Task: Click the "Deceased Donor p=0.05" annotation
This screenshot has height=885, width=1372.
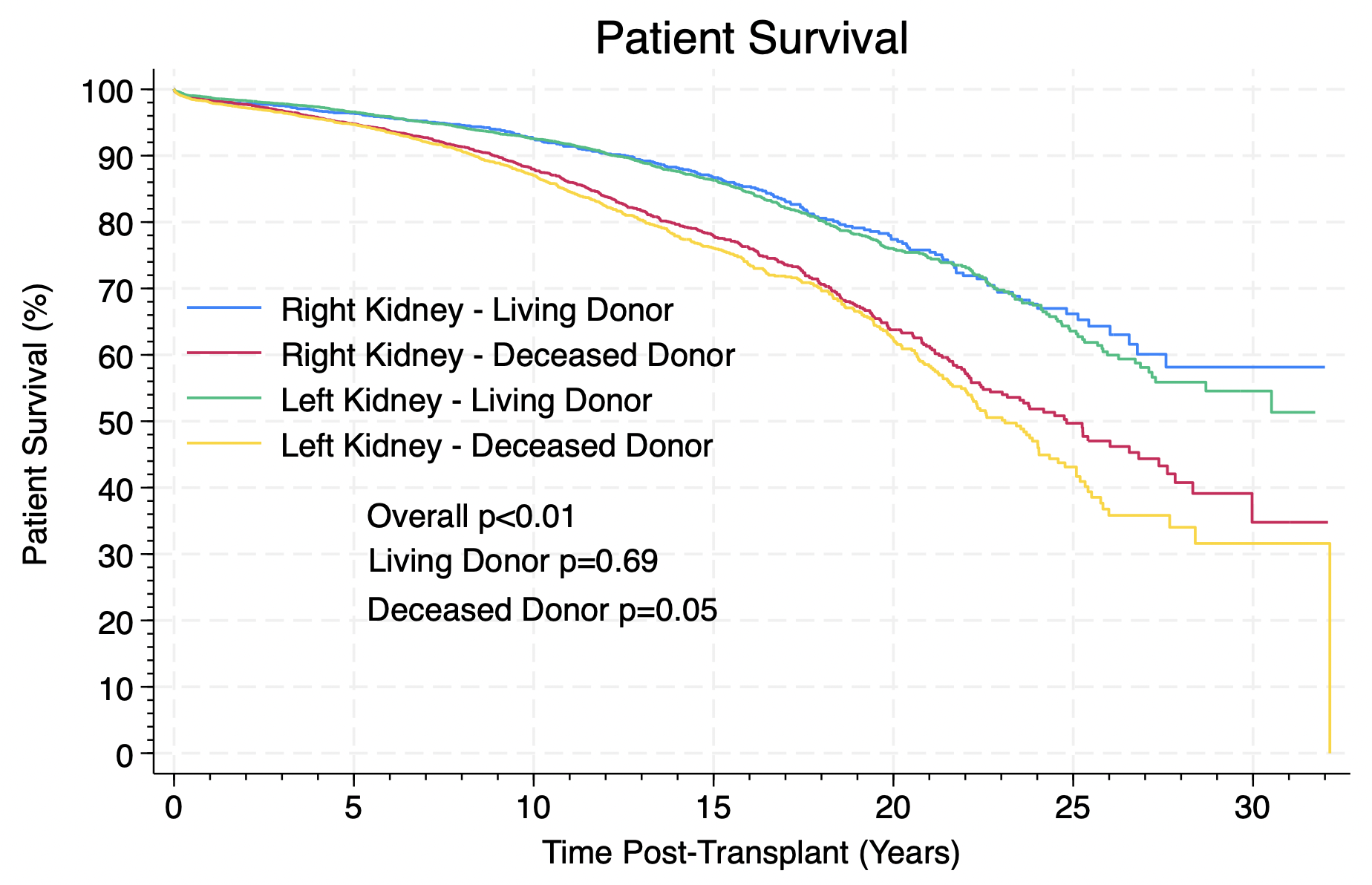Action: (542, 610)
